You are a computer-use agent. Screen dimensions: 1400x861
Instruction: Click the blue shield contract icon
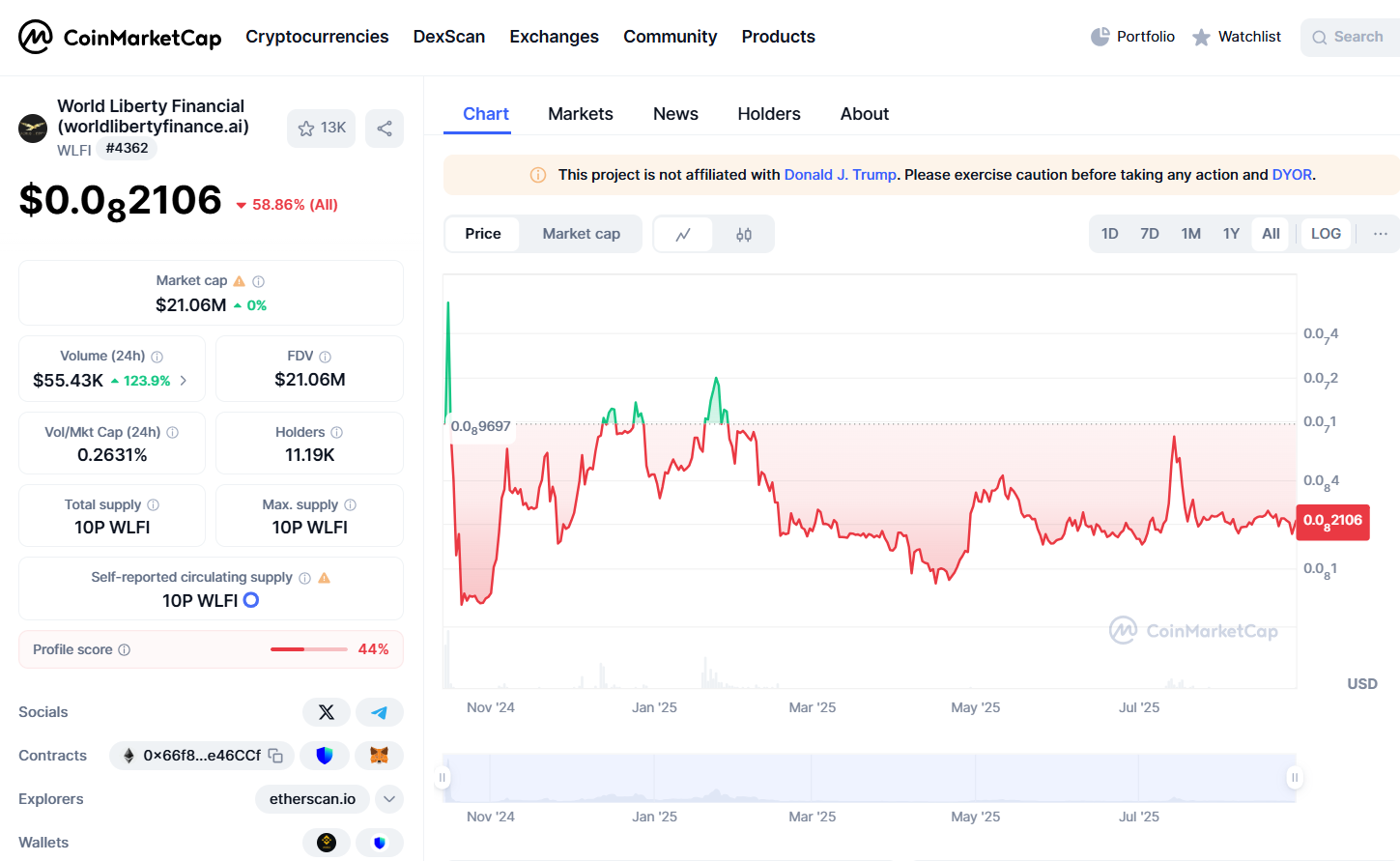[x=325, y=756]
